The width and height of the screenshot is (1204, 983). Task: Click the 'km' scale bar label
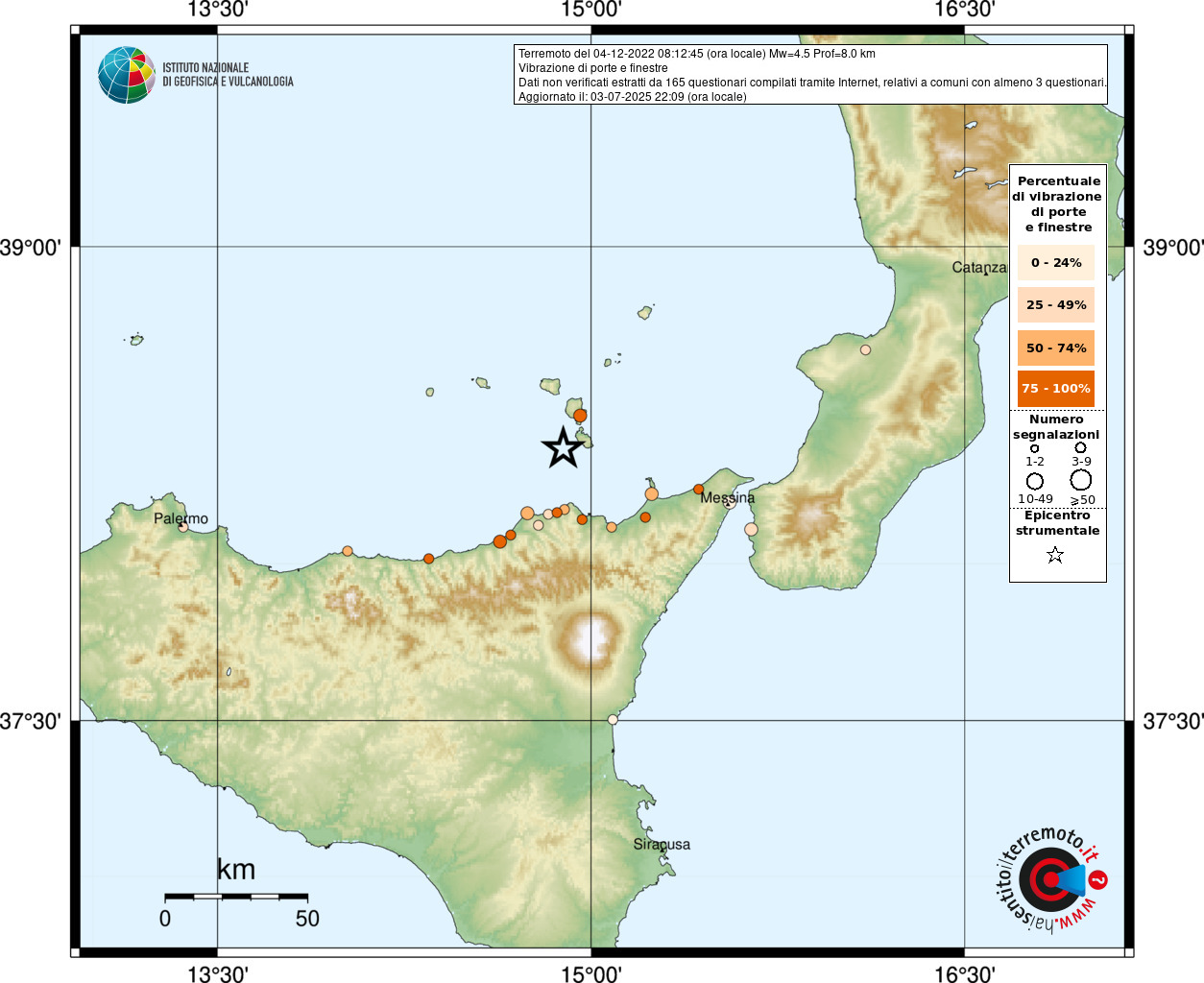click(x=236, y=870)
